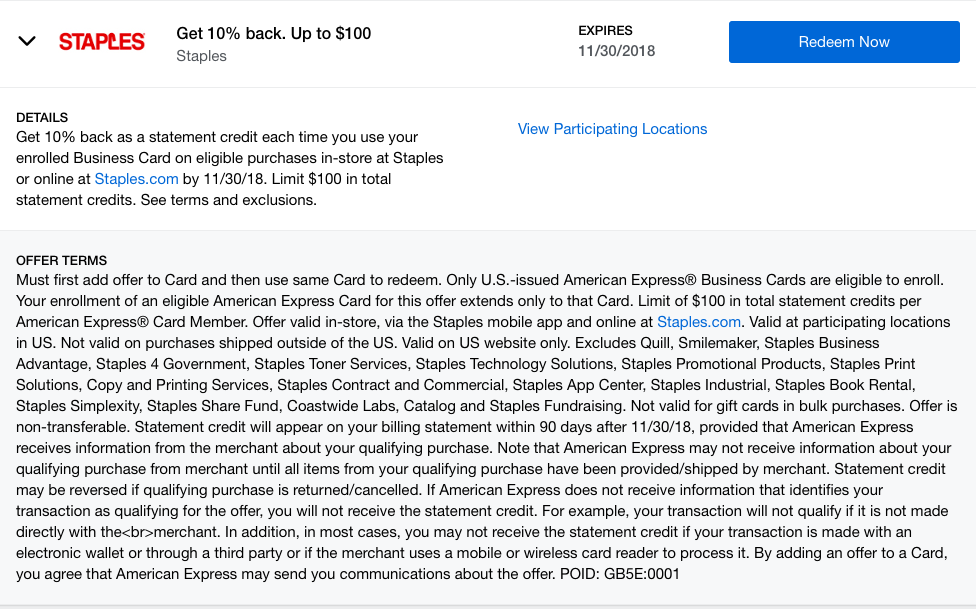Click the 'Must first add offer to Card' sentence
976x609 pixels.
coord(120,280)
